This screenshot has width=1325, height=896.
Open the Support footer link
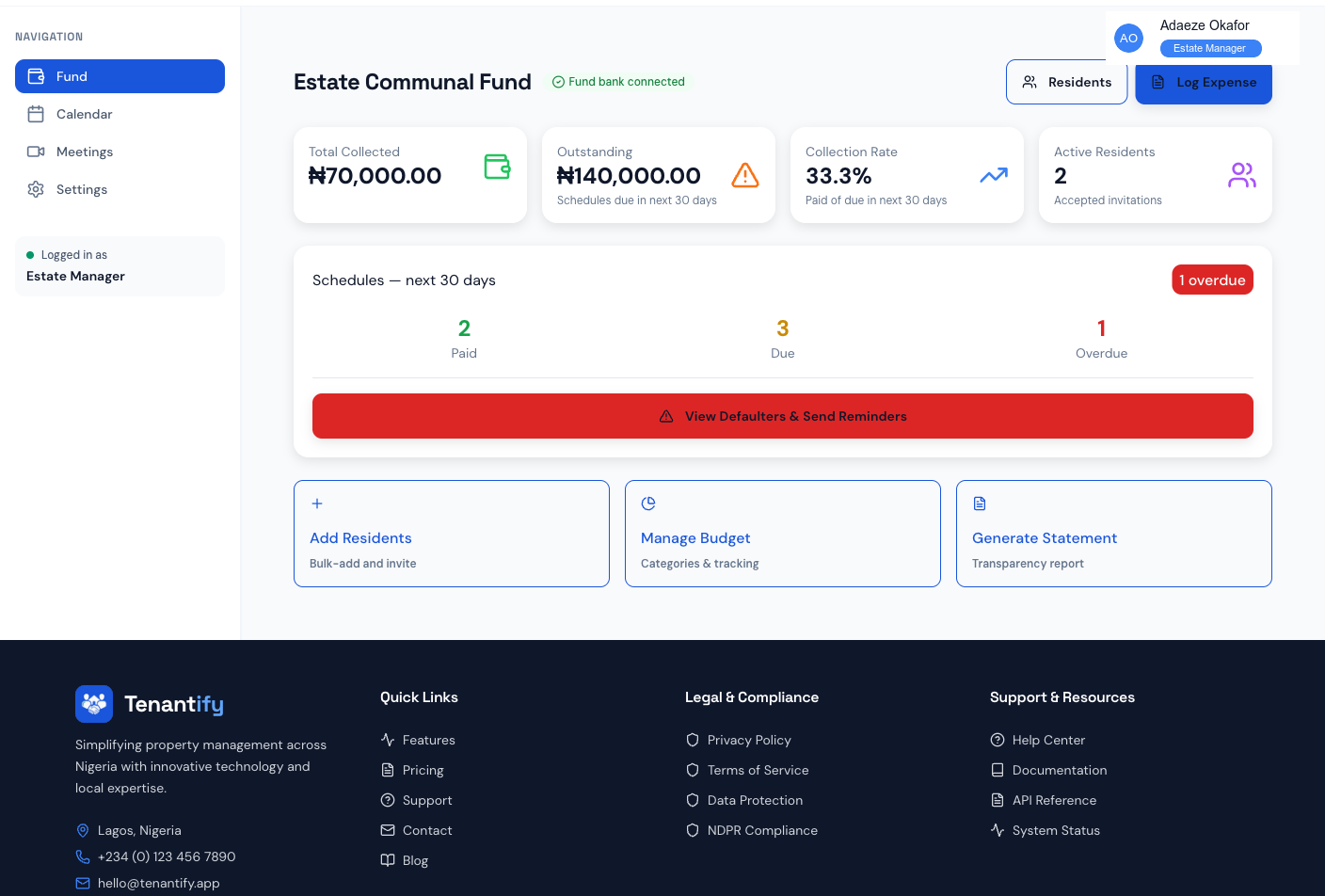click(x=427, y=800)
